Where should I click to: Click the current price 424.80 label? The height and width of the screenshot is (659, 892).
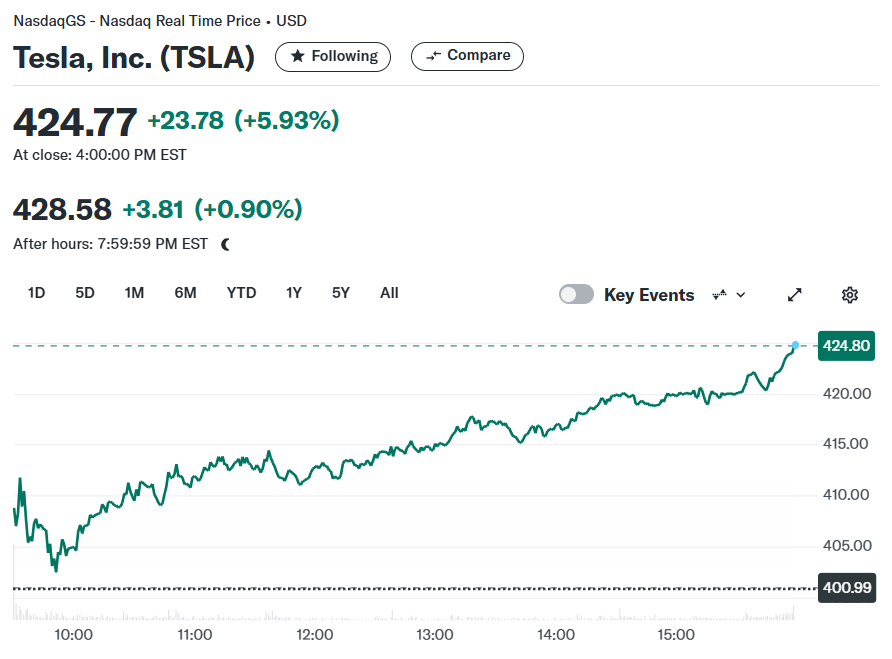(x=846, y=346)
